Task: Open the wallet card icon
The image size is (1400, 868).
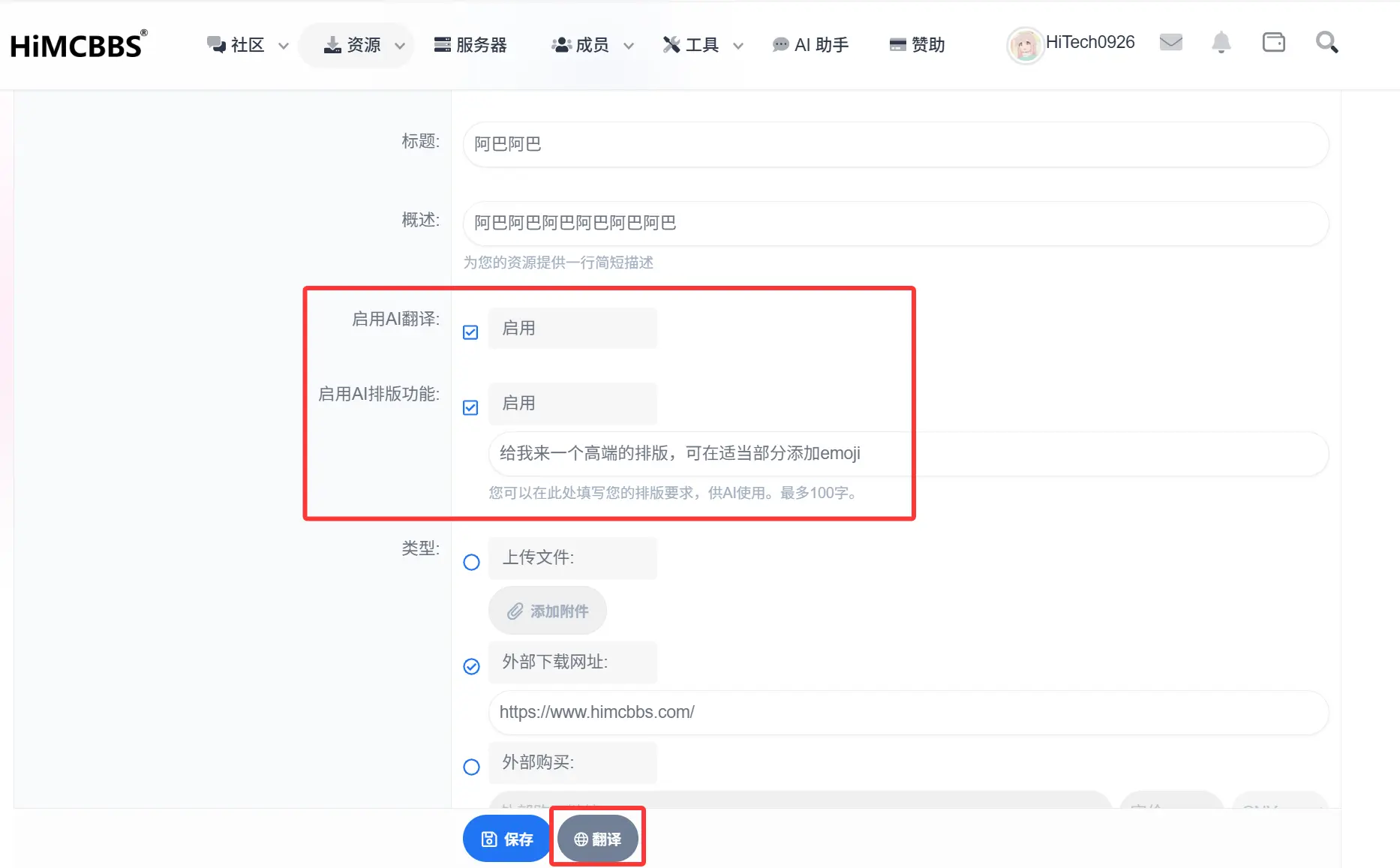Action: (1274, 43)
